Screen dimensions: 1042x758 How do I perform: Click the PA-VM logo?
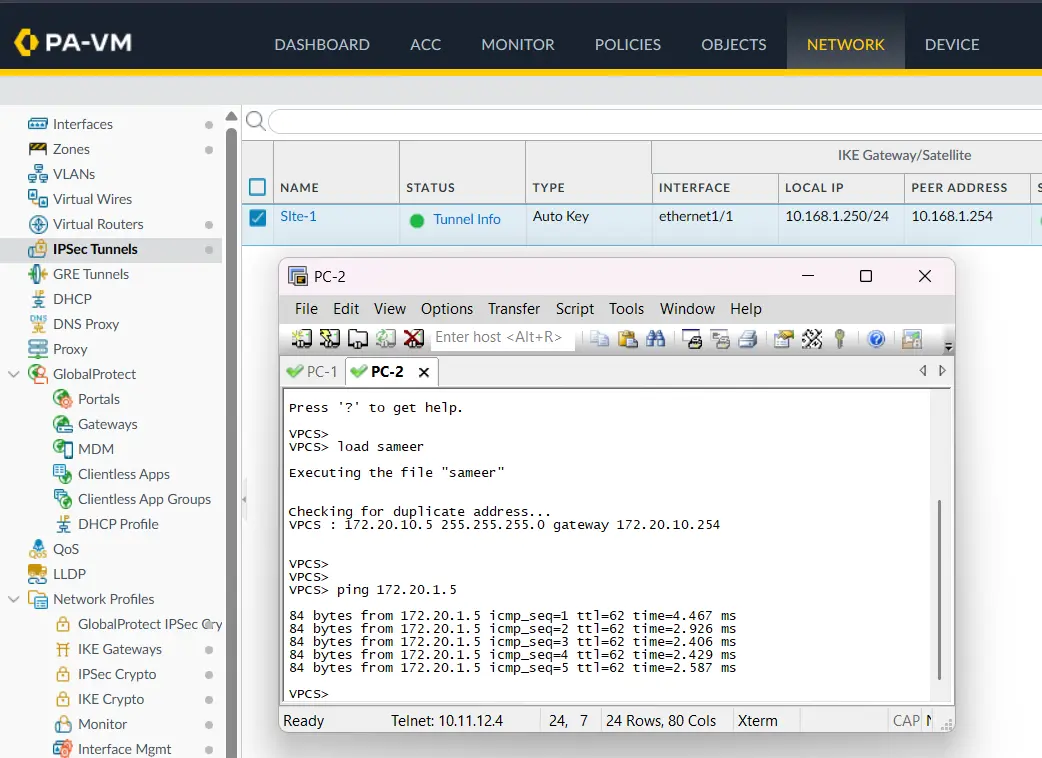72,43
